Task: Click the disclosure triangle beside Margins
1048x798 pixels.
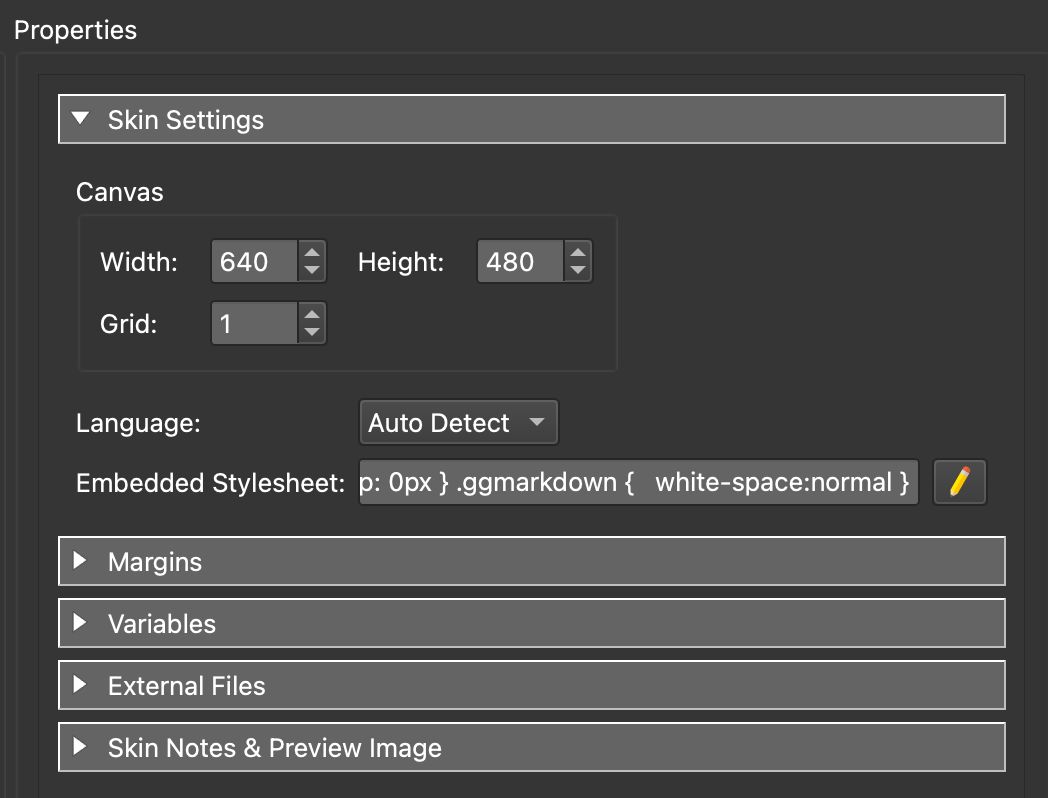Action: pos(81,561)
